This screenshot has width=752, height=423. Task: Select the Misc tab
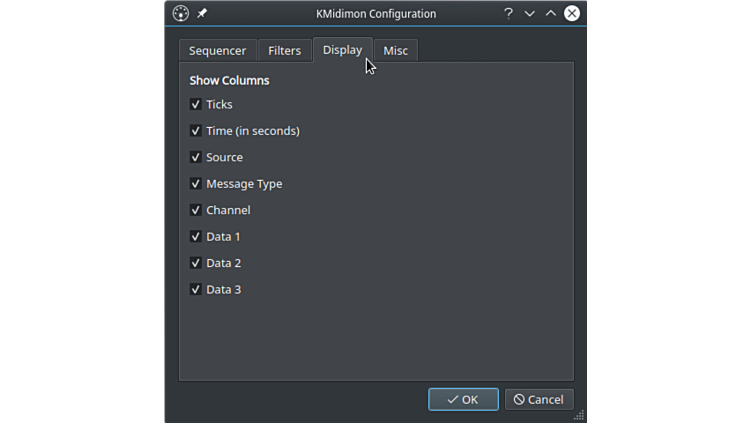point(395,51)
